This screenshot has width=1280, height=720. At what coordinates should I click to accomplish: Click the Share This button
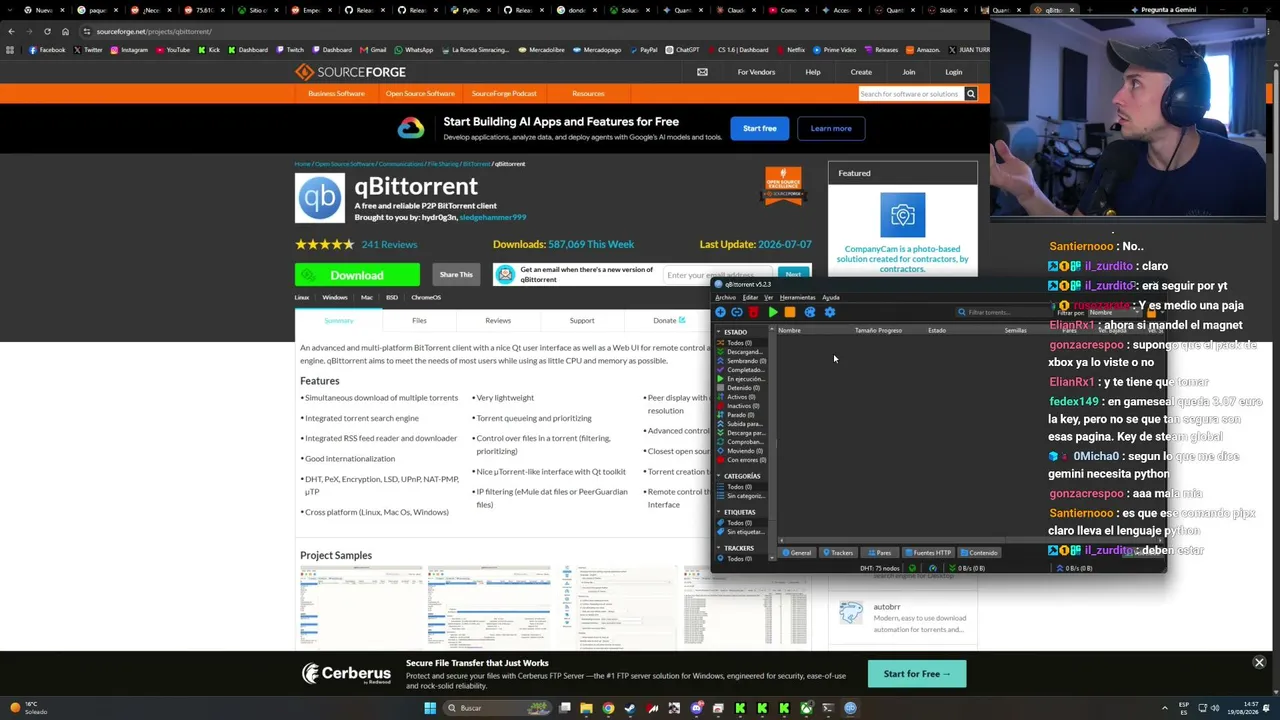[x=456, y=275]
